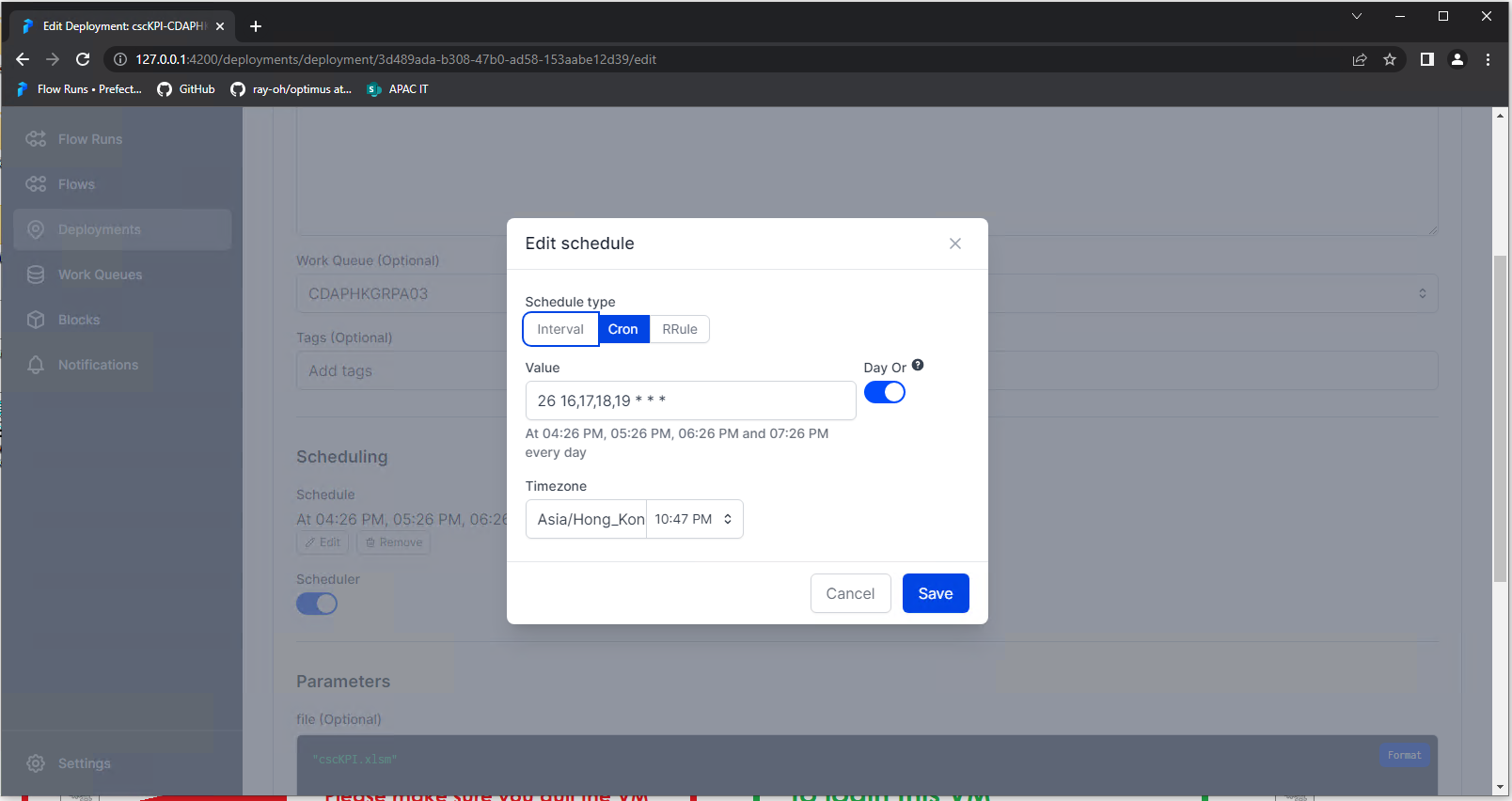Image resolution: width=1512 pixels, height=801 pixels.
Task: View site information icon in address bar
Action: (120, 59)
